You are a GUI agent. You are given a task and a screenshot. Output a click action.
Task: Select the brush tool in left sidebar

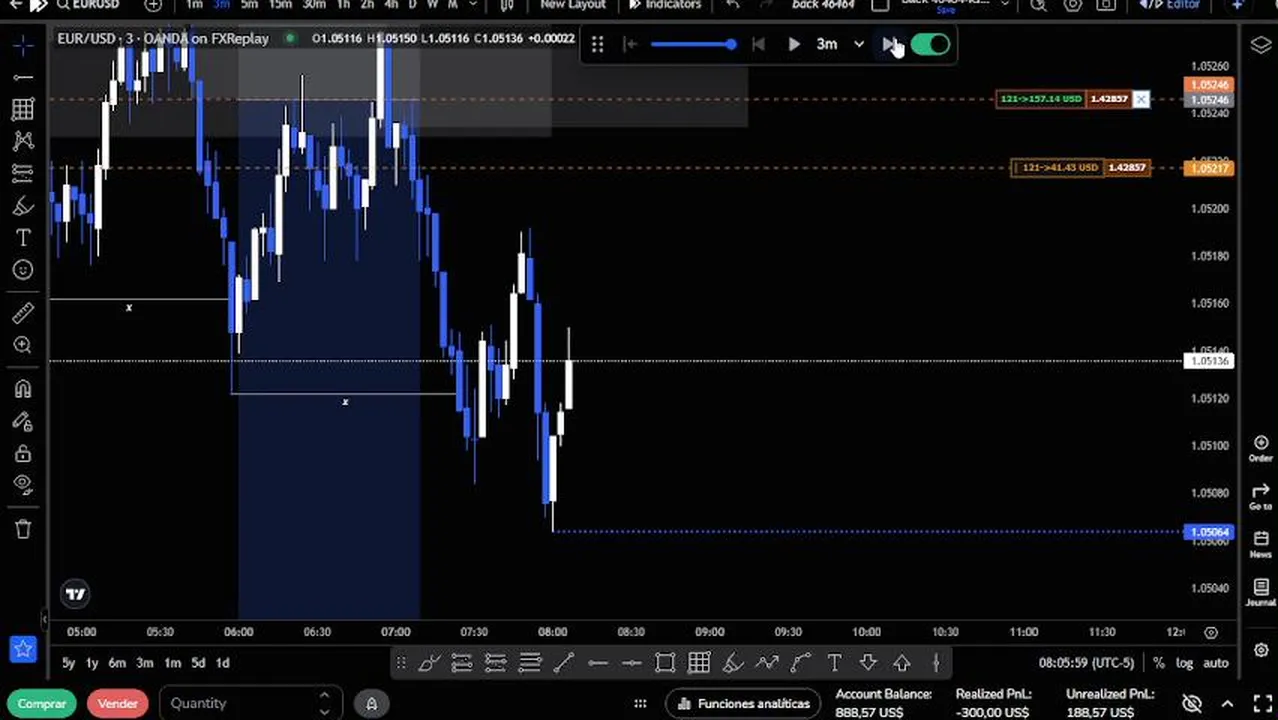coord(23,206)
